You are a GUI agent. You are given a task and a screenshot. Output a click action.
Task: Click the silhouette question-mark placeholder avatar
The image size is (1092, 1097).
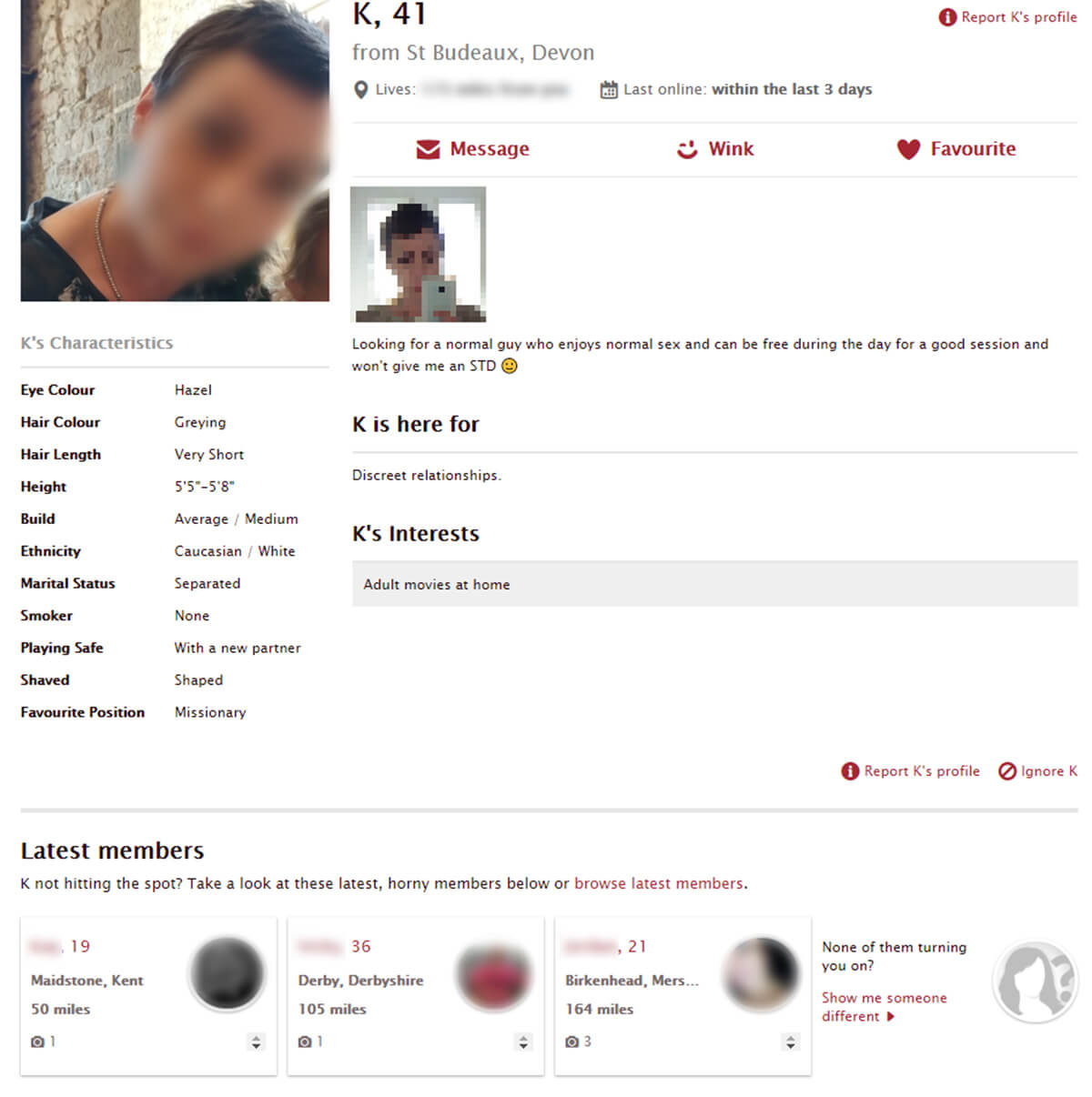(1035, 982)
